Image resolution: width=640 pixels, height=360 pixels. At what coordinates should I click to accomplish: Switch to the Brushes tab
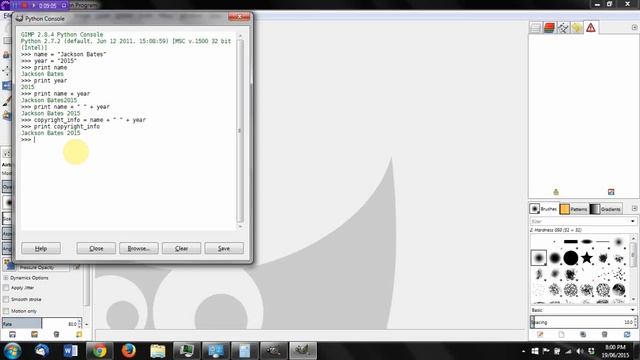(543, 209)
